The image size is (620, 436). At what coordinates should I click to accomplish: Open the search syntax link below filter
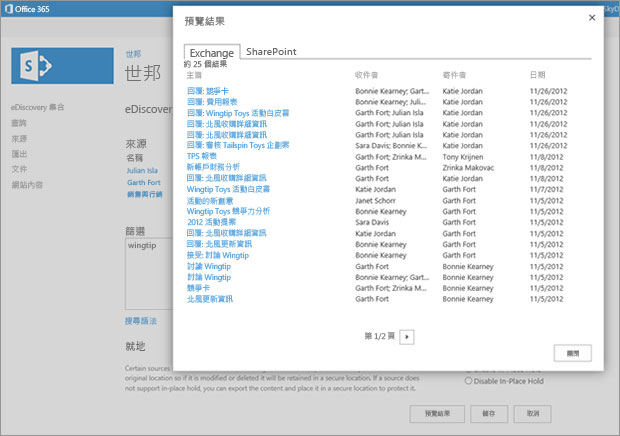coord(141,321)
